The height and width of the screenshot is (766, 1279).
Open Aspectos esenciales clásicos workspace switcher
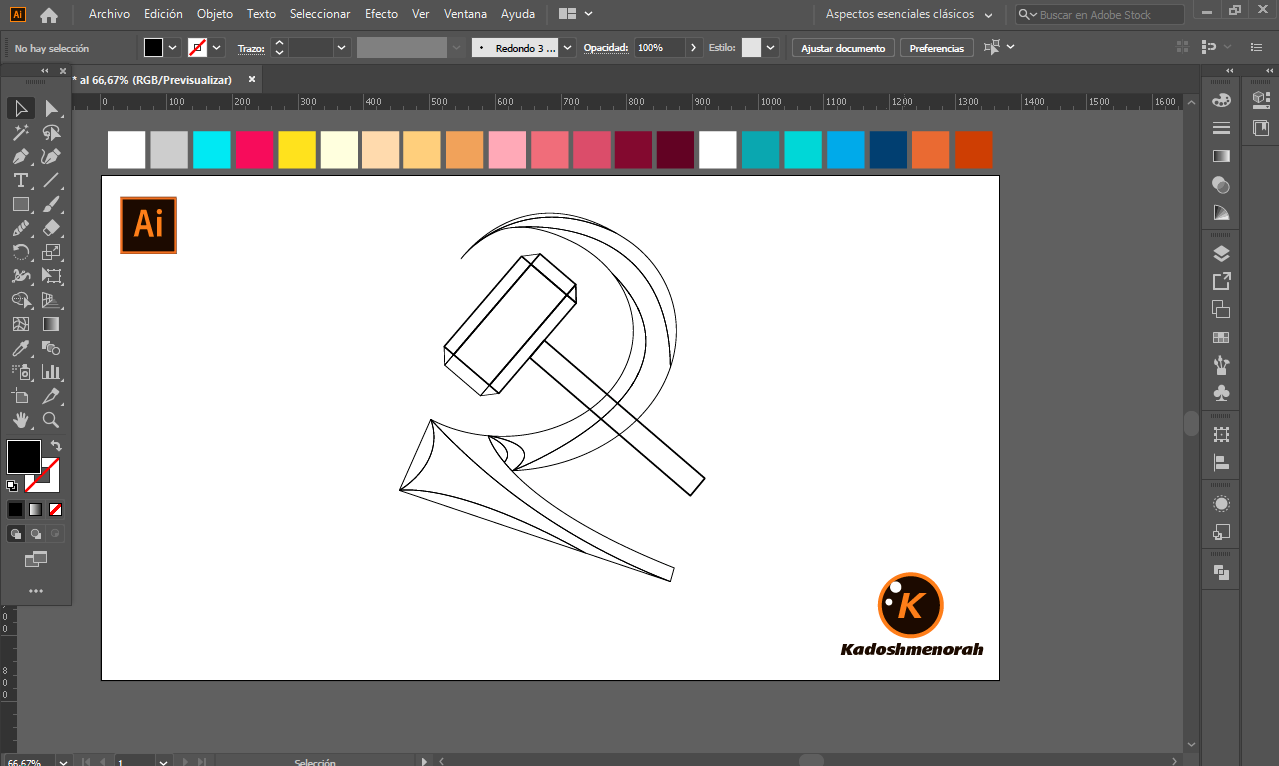[x=909, y=15]
